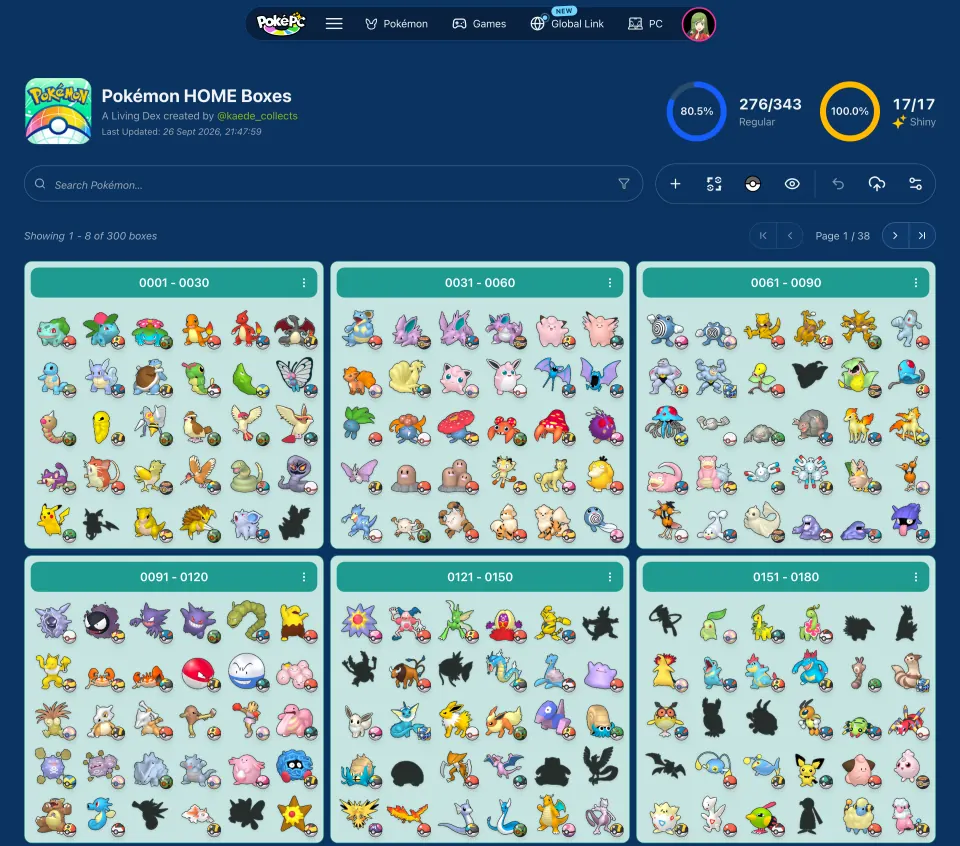This screenshot has height=846, width=960.
Task: Click the 0151 - 0180 box title
Action: click(x=786, y=577)
